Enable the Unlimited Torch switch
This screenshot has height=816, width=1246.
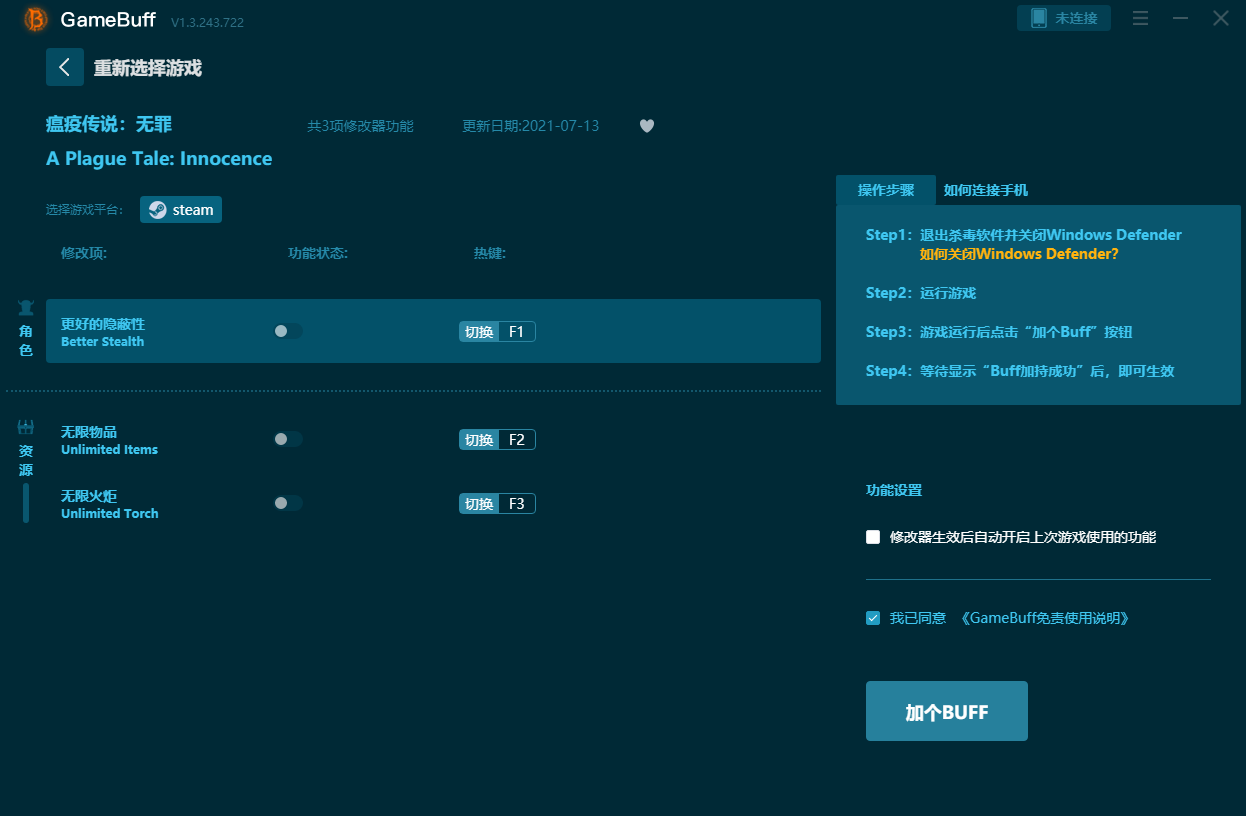(287, 503)
